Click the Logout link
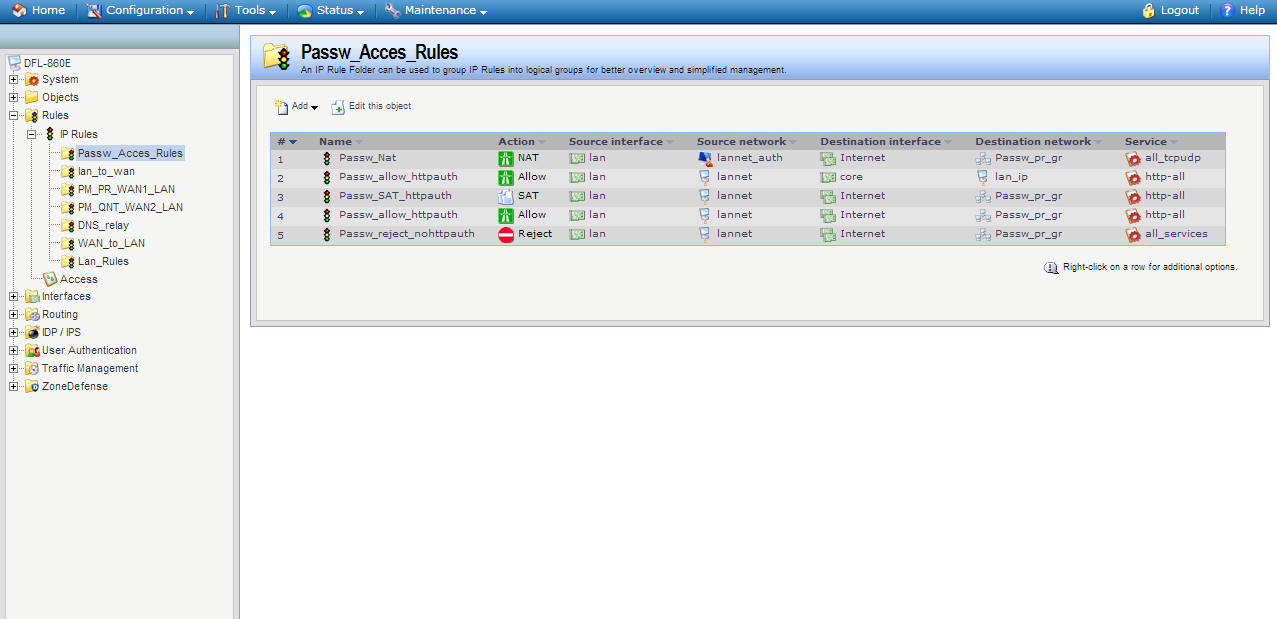 (x=1170, y=11)
